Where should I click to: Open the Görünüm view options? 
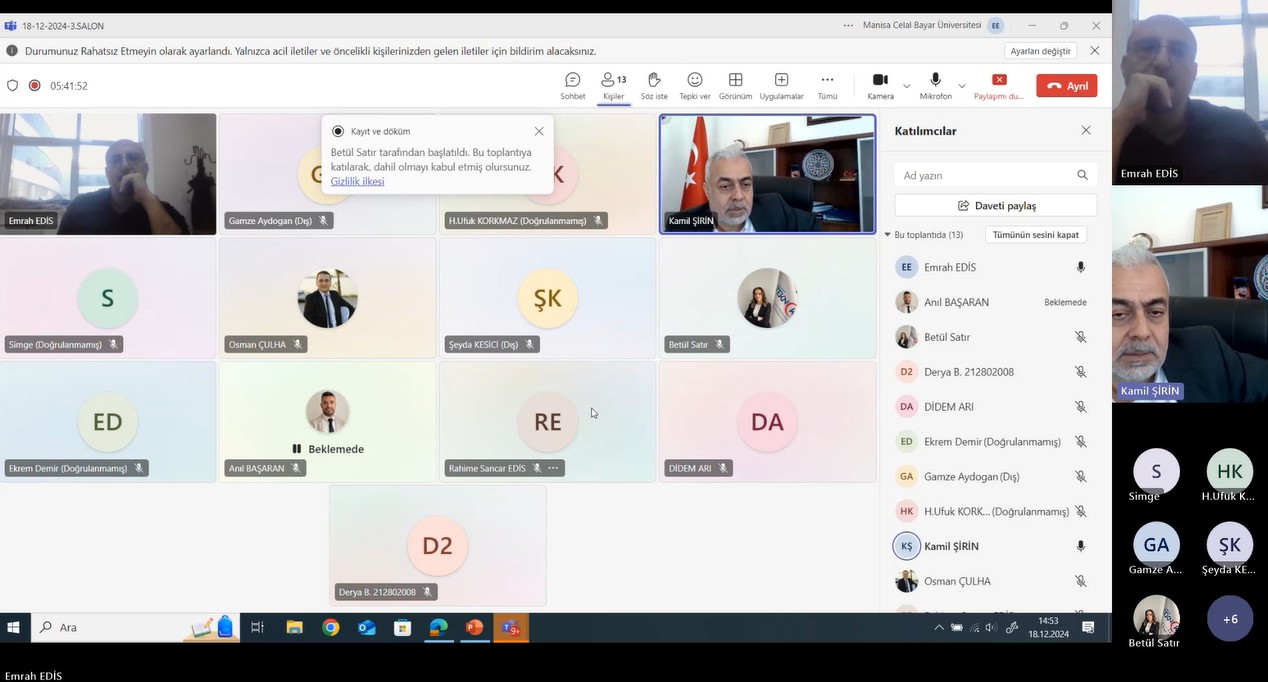[735, 85]
